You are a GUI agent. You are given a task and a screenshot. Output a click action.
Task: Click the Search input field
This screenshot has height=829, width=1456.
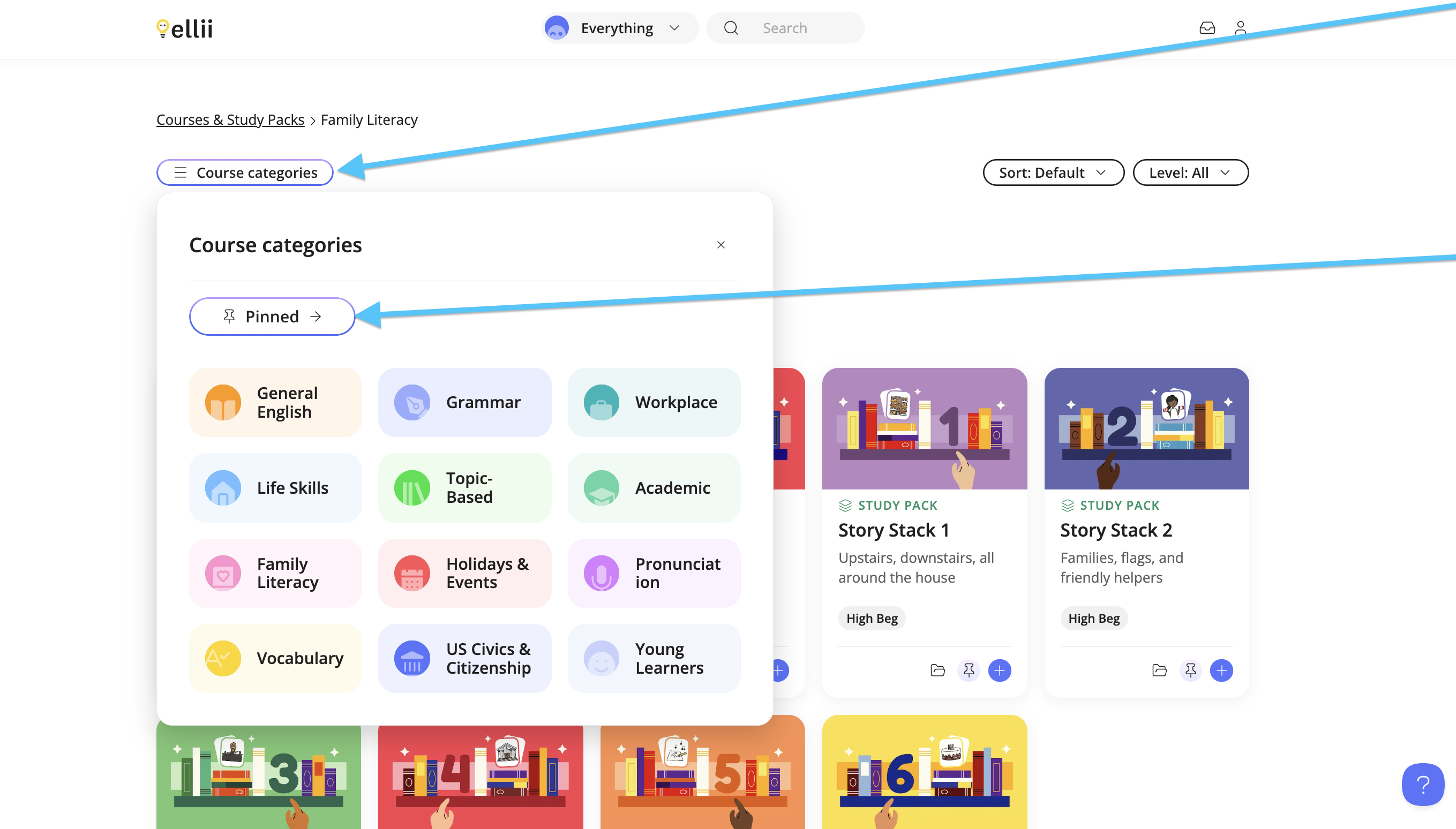785,28
